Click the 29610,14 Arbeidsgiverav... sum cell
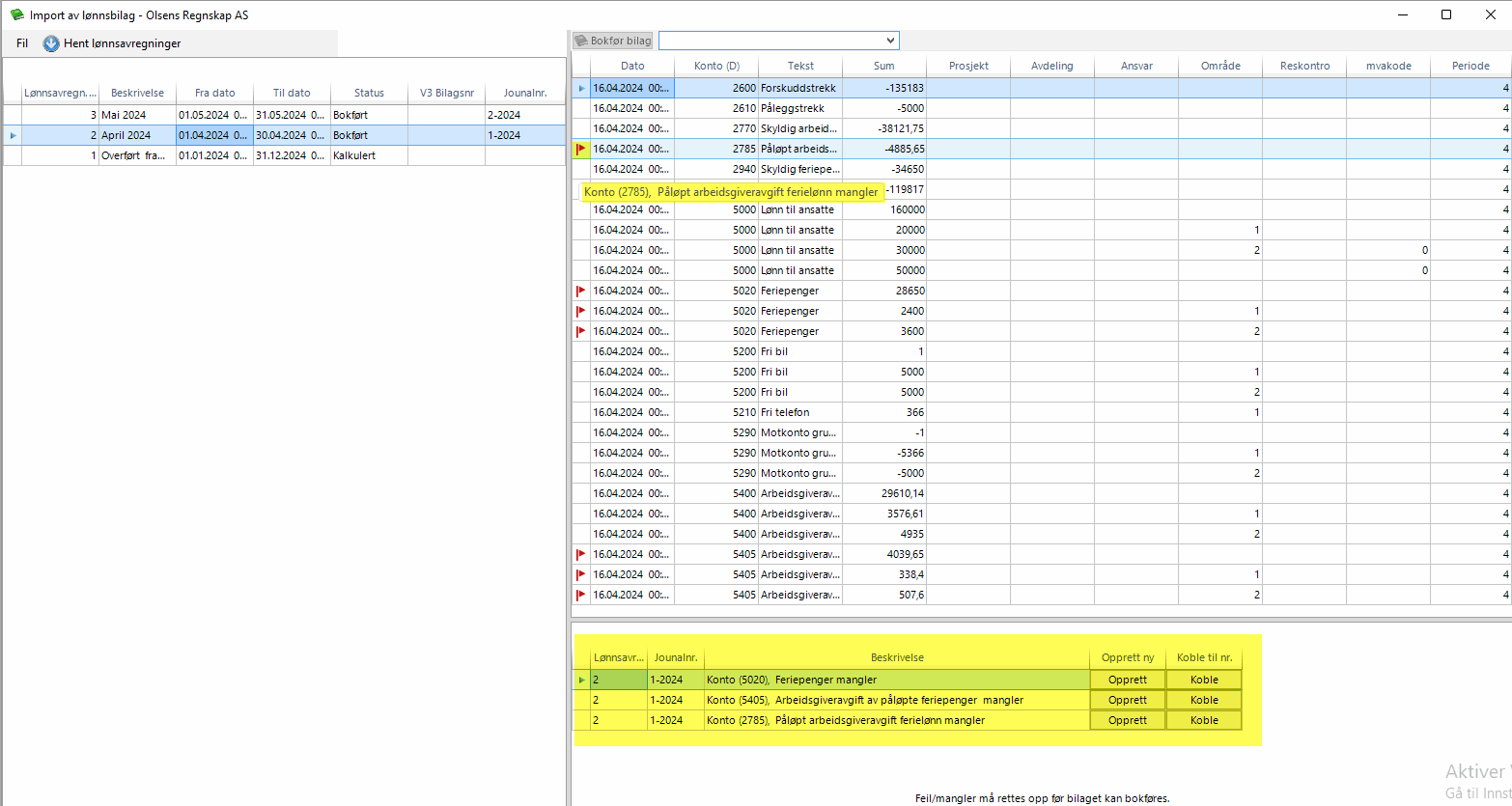 [x=884, y=493]
